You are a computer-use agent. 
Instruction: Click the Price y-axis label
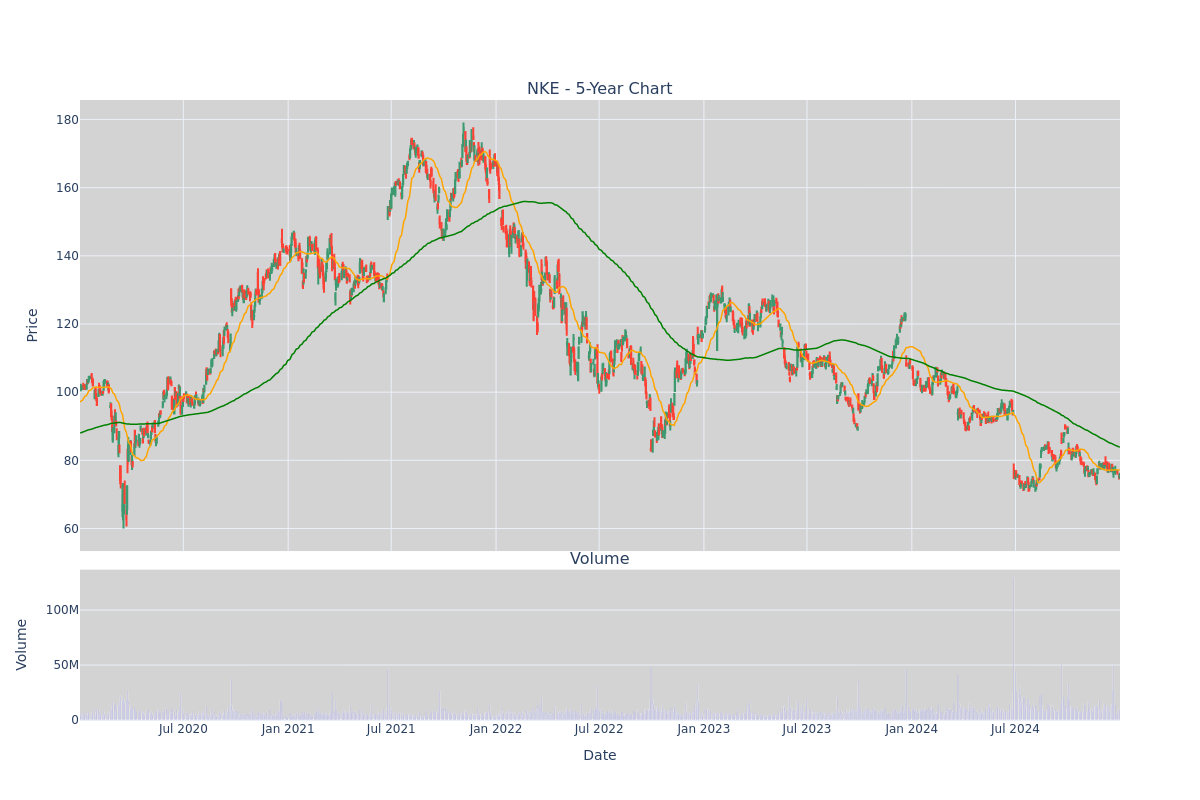point(32,325)
